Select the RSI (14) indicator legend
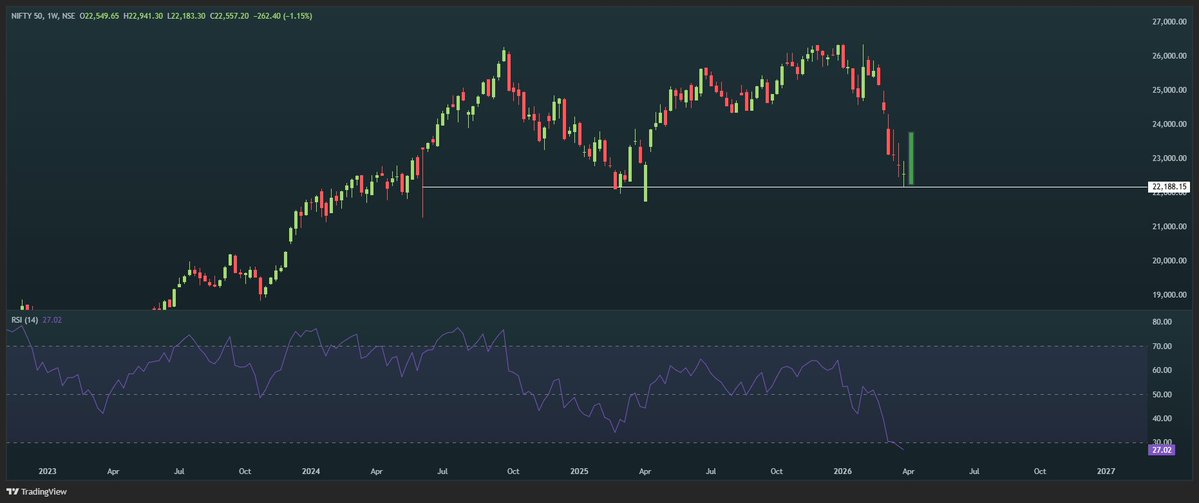Viewport: 1199px width, 503px height. [22, 320]
